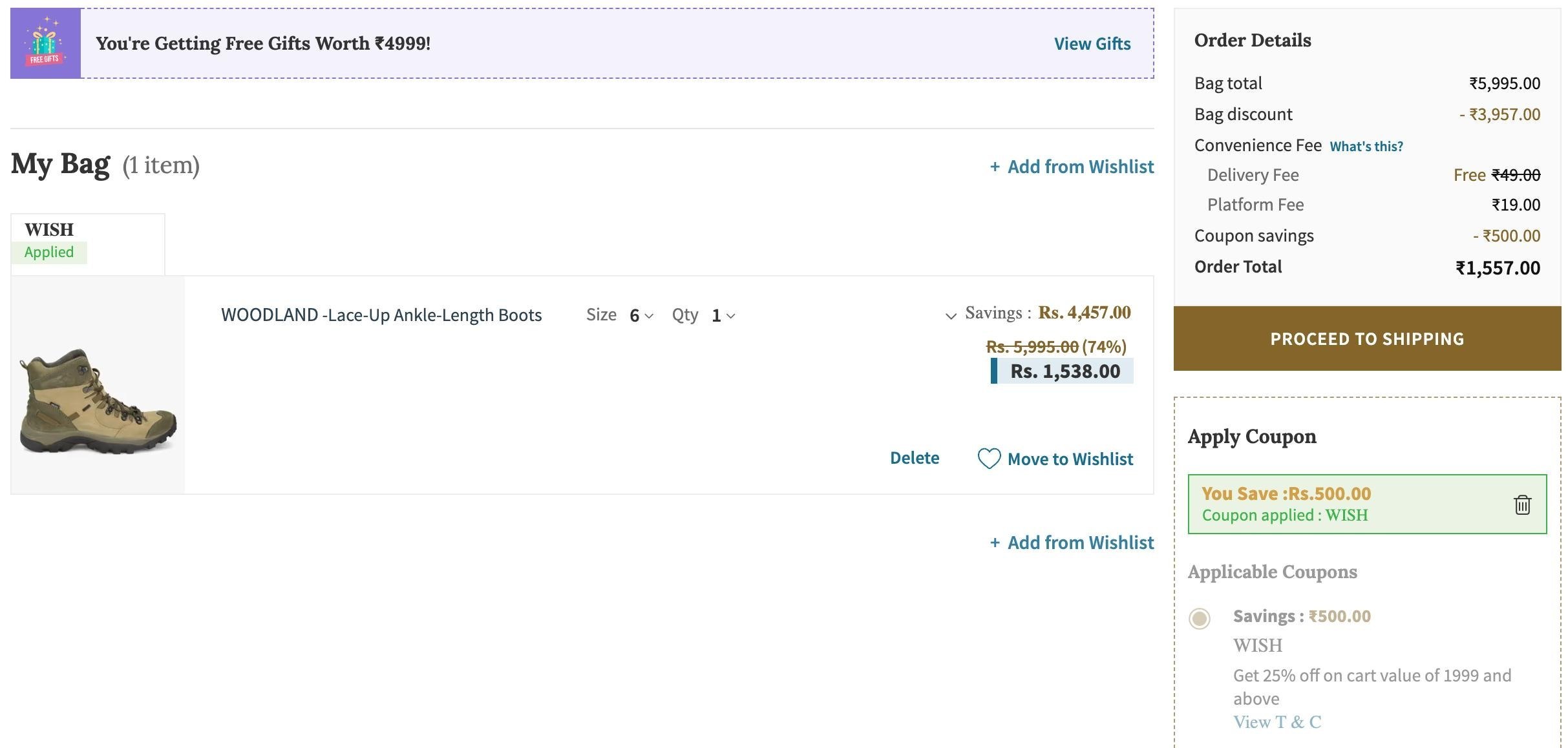
Task: Click the heart icon beside Move to Wishlist
Action: click(989, 459)
